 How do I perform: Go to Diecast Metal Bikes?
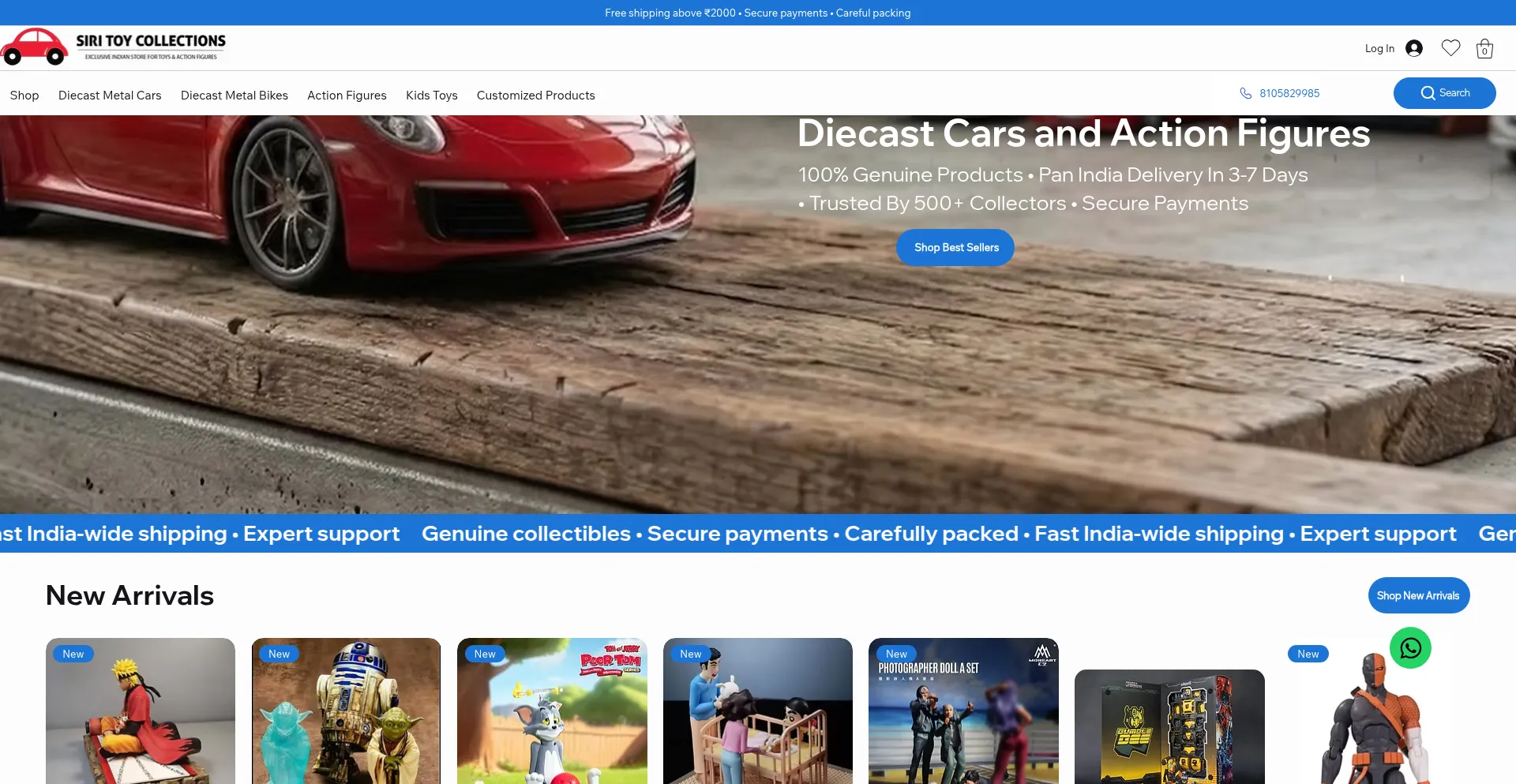(x=235, y=95)
